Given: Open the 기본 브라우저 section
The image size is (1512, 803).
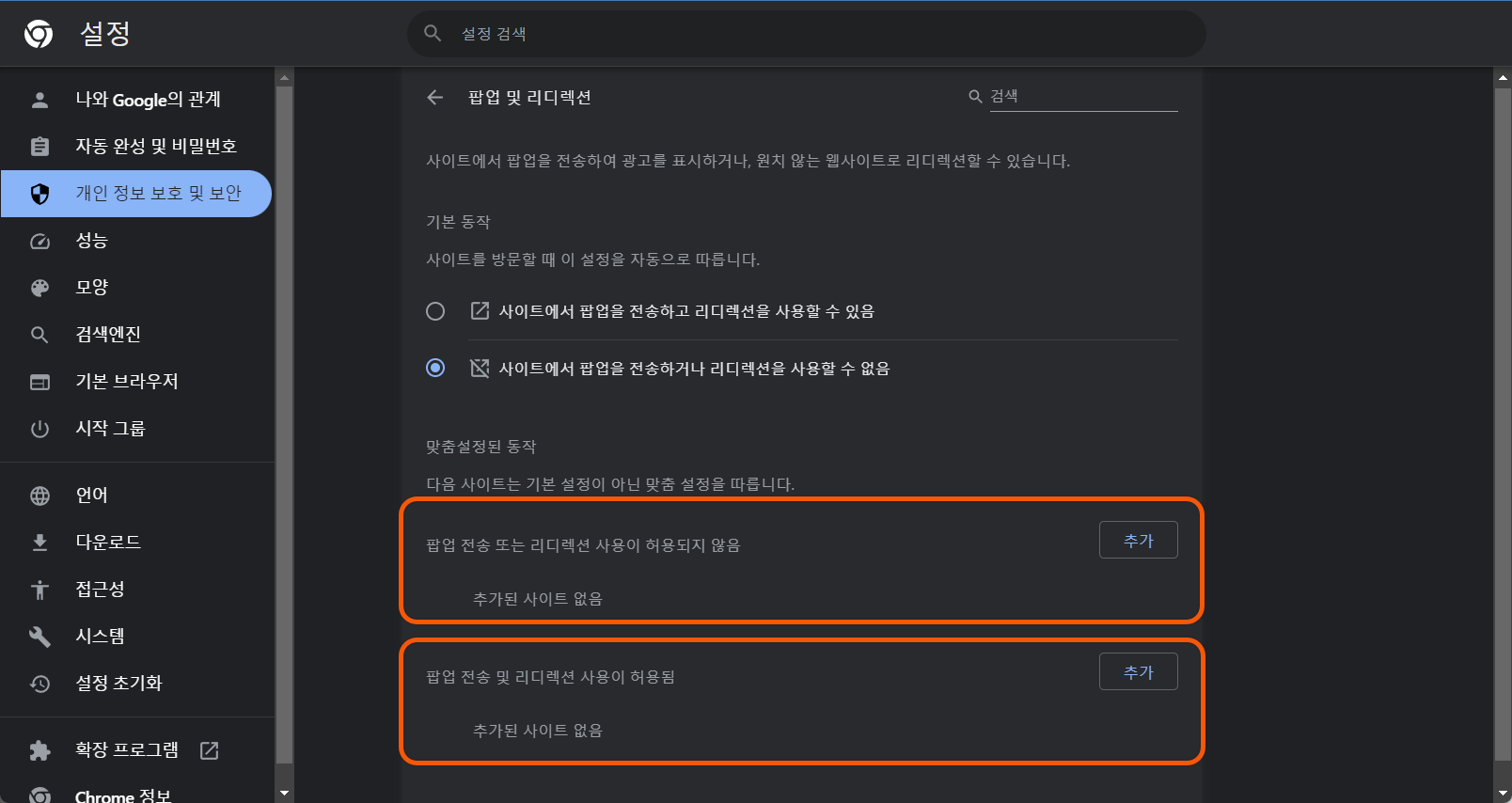Looking at the screenshot, I should 137,382.
